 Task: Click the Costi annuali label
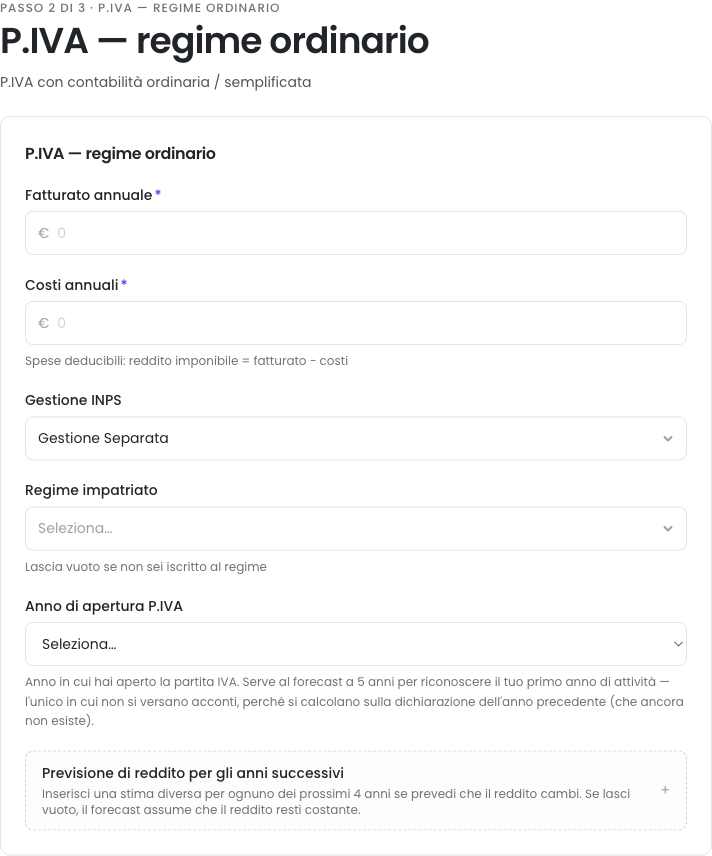tap(72, 285)
